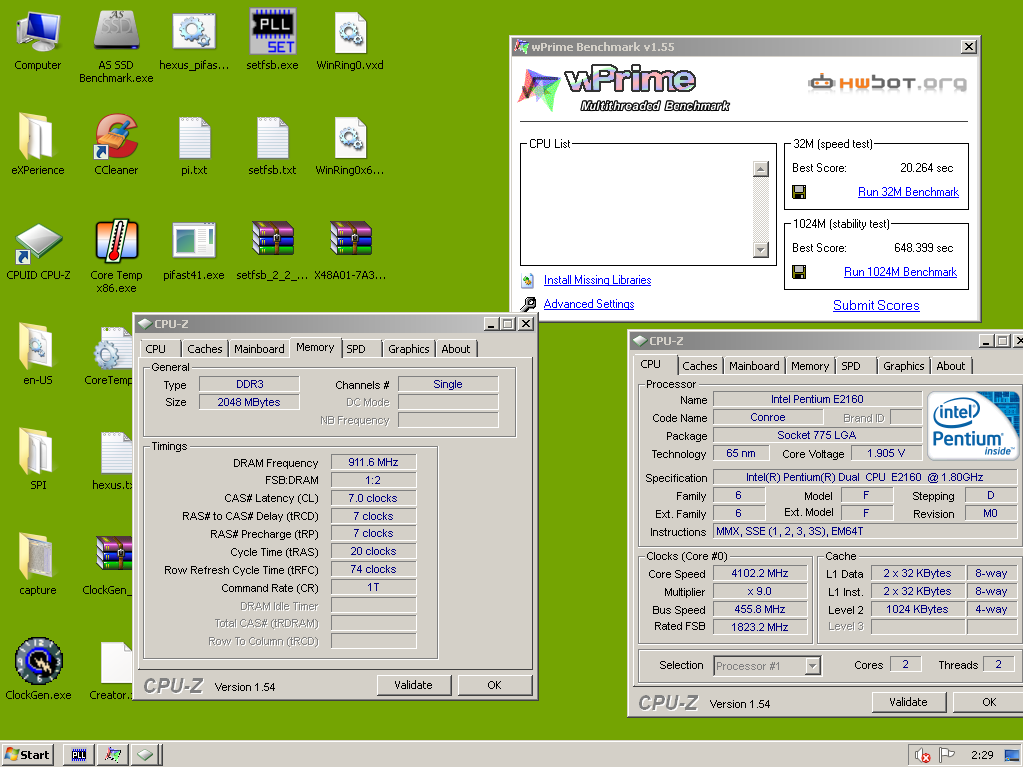Click the muted volume tray icon
The width and height of the screenshot is (1023, 767).
pos(922,755)
